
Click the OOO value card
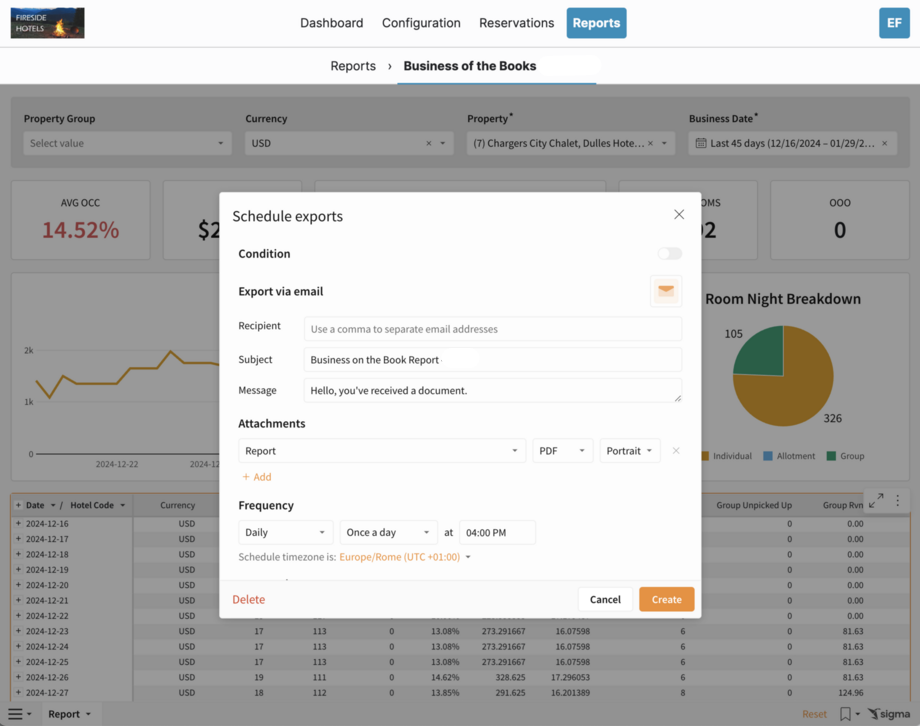tap(840, 220)
